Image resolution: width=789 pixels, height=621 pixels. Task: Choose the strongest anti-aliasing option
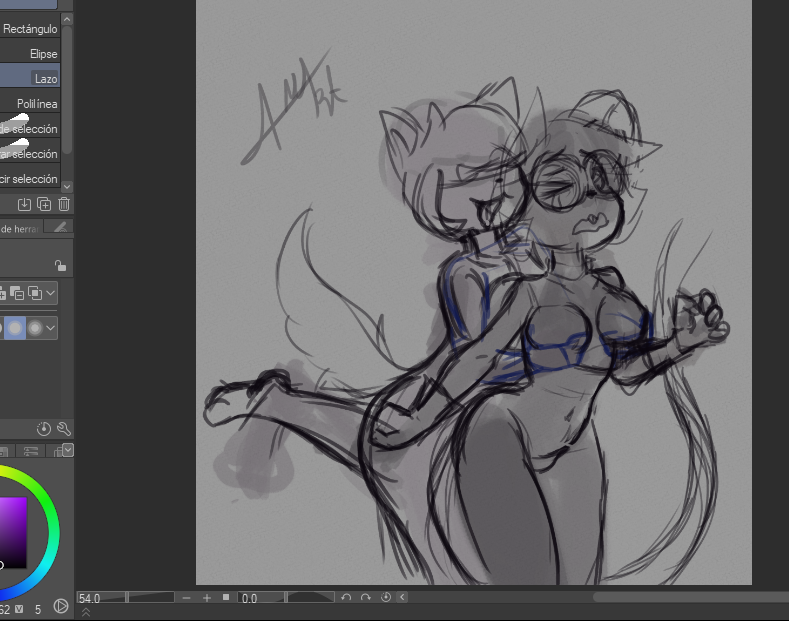click(35, 328)
